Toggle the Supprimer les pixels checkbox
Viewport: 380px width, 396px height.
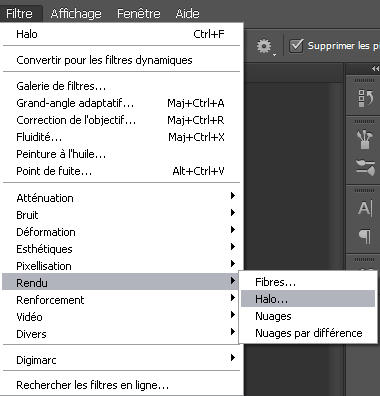[x=296, y=46]
